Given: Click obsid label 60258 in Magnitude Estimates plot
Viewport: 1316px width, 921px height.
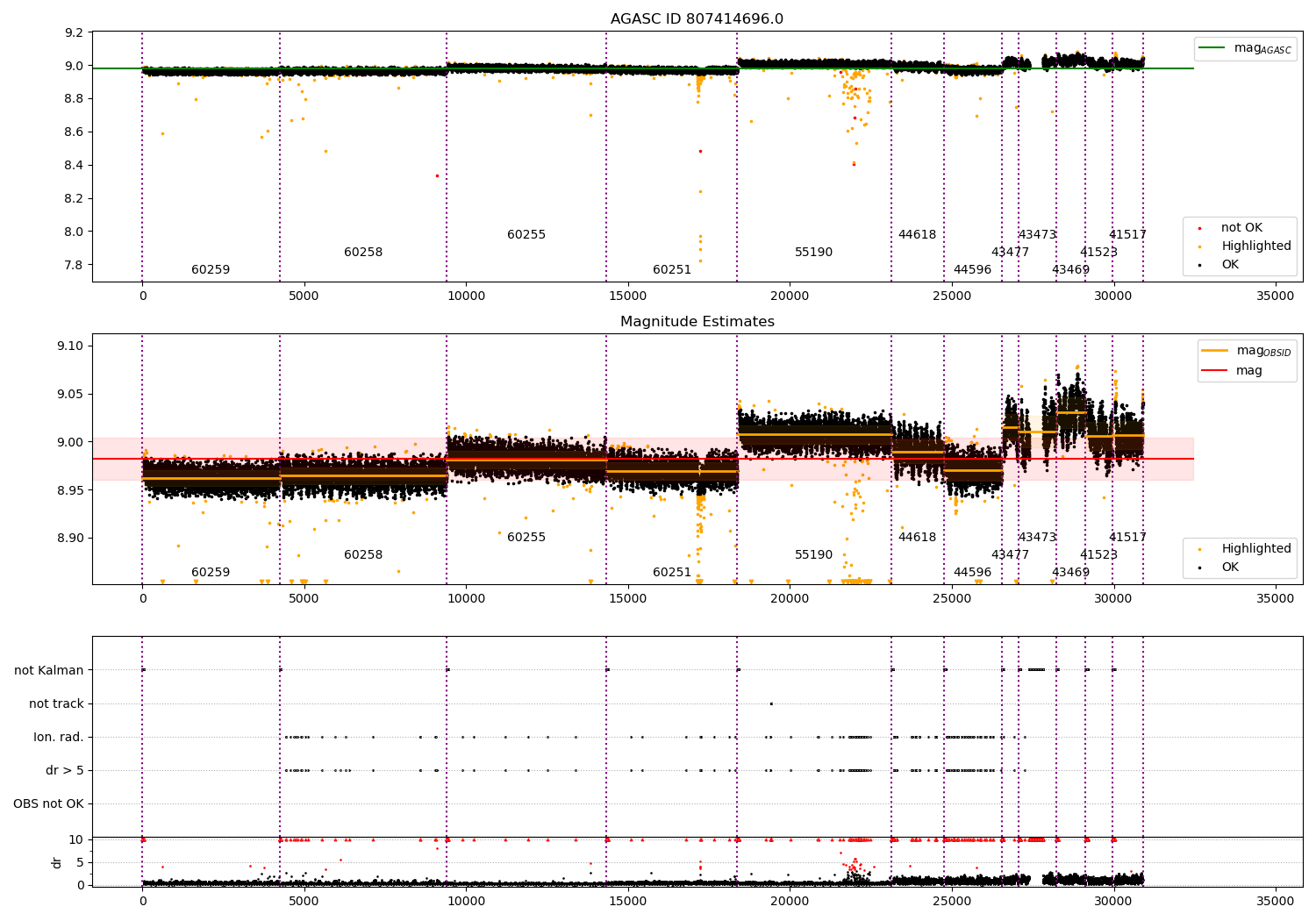Looking at the screenshot, I should coord(363,555).
